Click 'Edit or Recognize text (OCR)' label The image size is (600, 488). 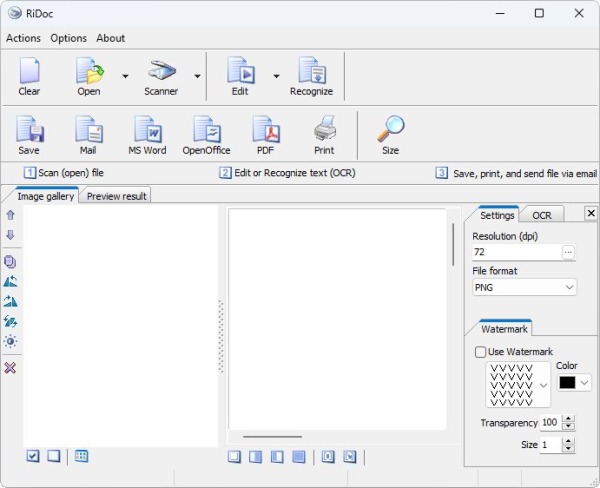tap(295, 173)
